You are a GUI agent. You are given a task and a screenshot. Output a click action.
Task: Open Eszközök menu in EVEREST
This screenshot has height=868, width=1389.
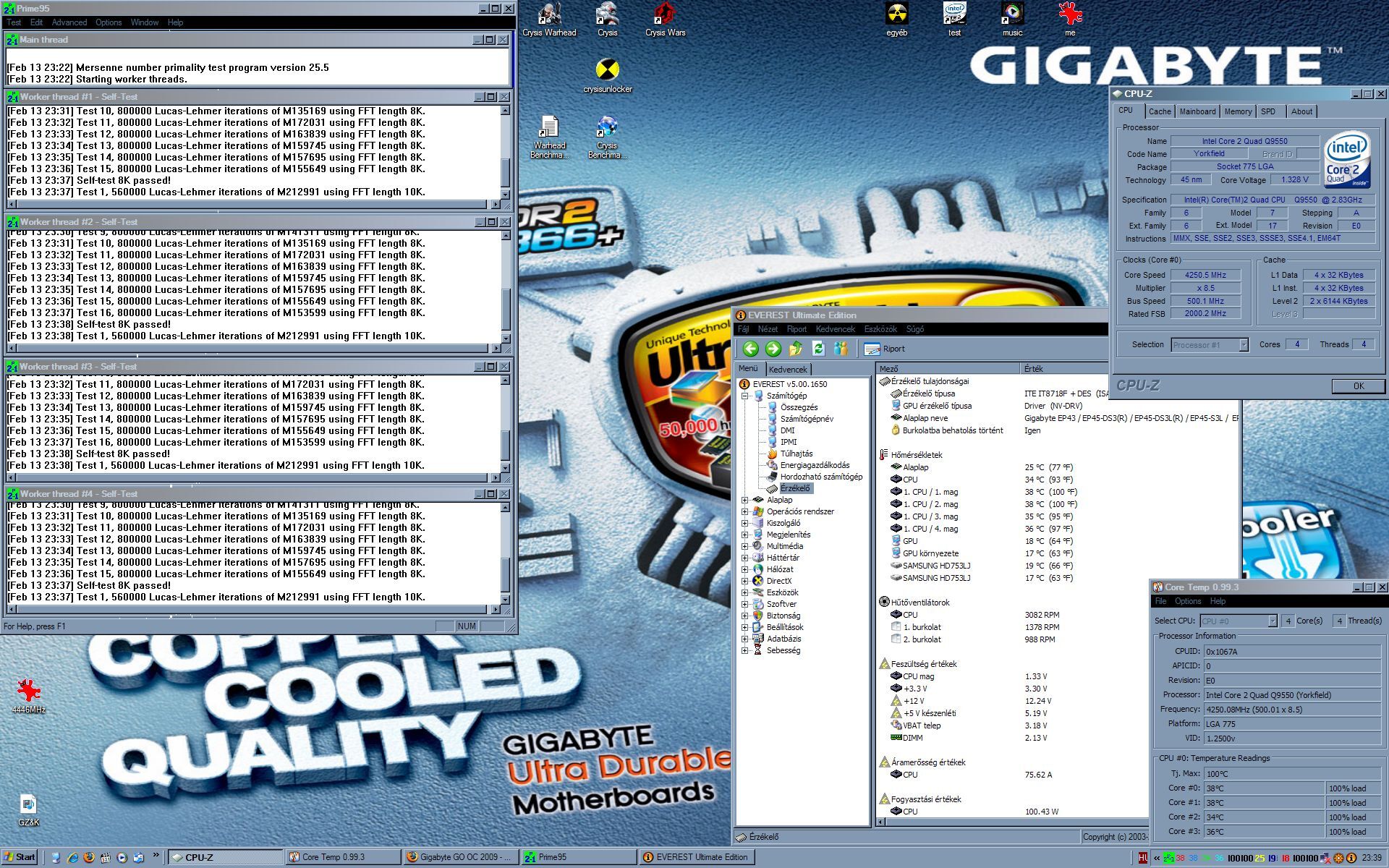coord(880,329)
